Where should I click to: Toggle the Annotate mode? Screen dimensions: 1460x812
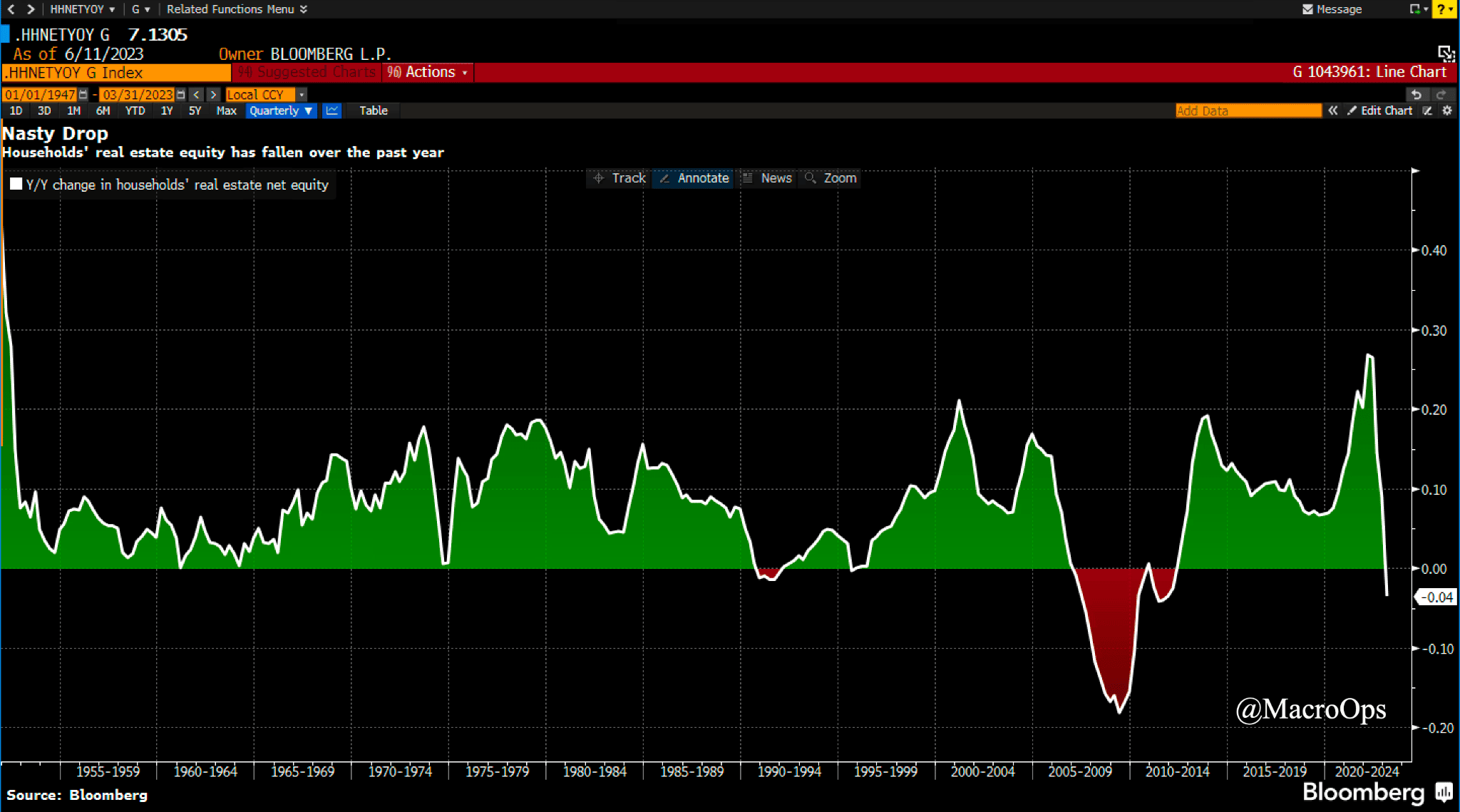694,178
